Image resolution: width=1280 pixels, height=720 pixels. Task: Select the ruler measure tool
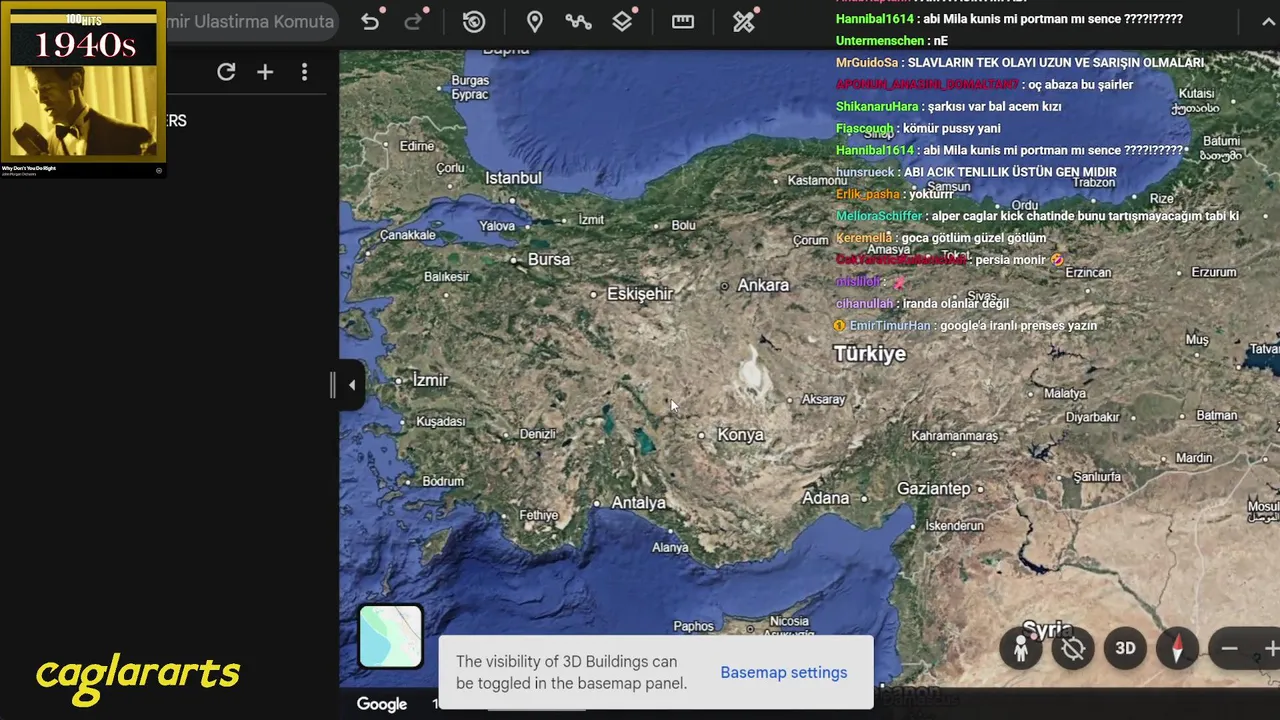click(683, 22)
